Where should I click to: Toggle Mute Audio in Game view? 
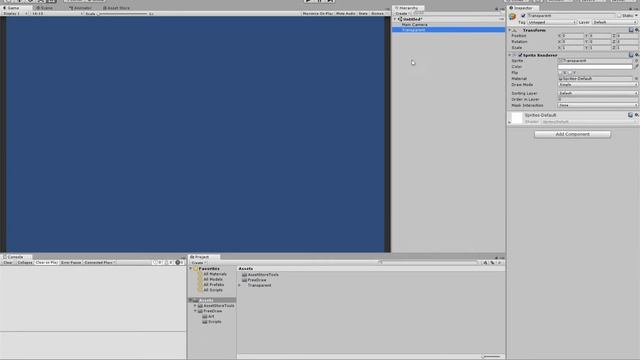pyautogui.click(x=346, y=13)
